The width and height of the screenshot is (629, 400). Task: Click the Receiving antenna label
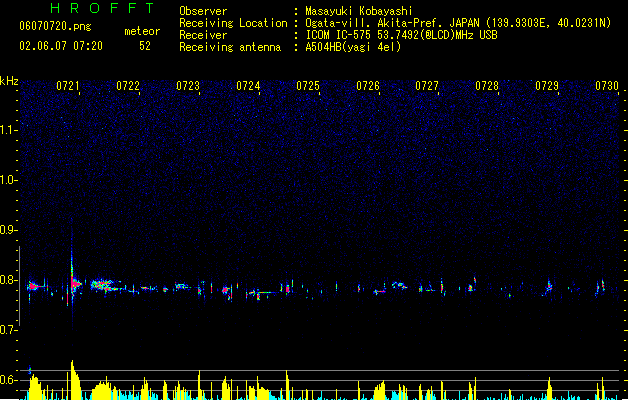tap(230, 47)
